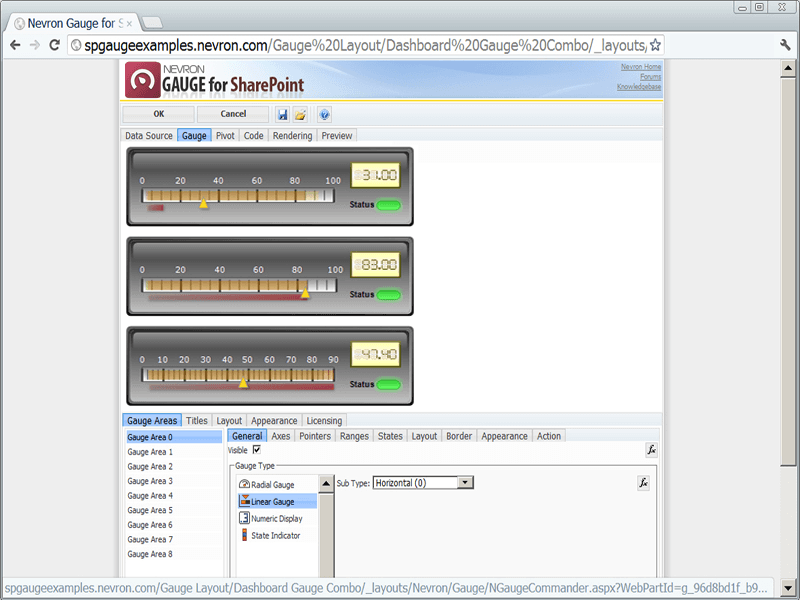Viewport: 800px width, 600px height.
Task: Click numeric display reading 83.00
Action: coord(376,265)
